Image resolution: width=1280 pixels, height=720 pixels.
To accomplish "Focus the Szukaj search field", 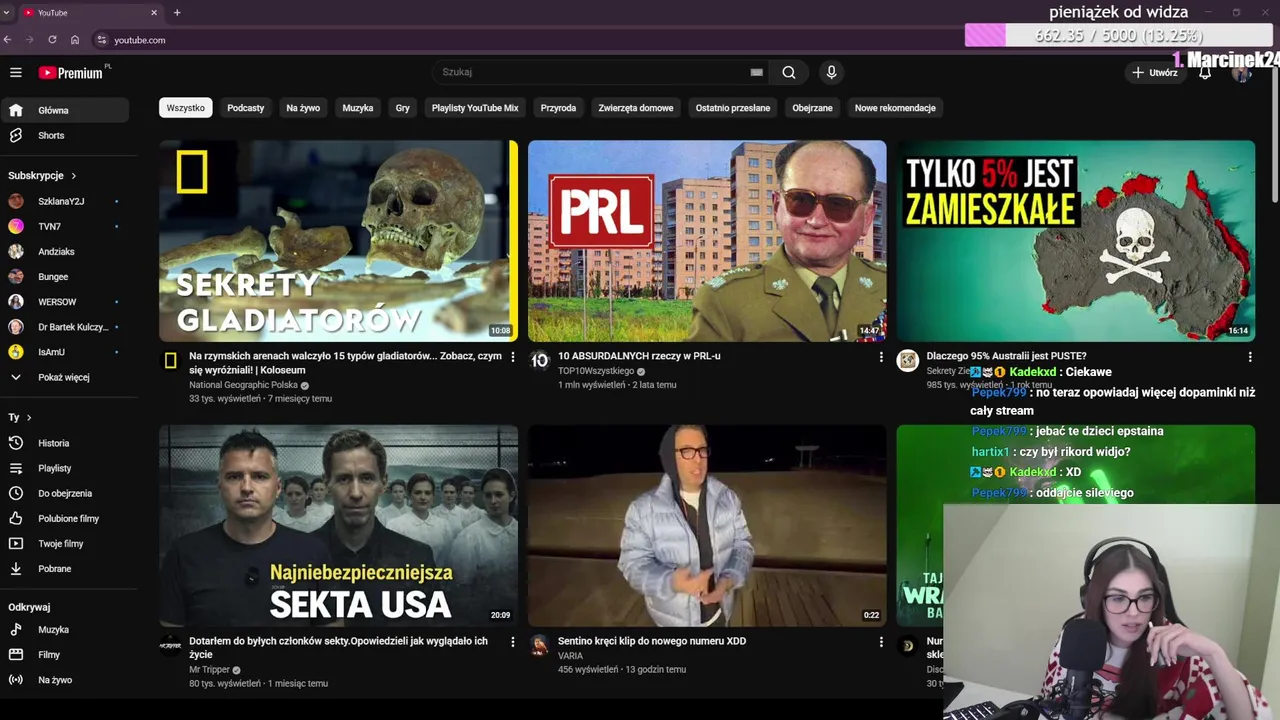I will tap(600, 72).
